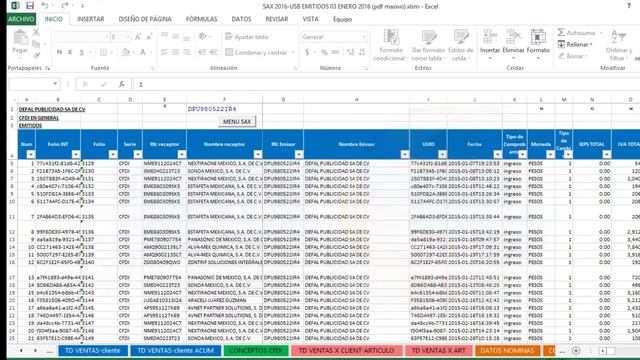The width and height of the screenshot is (640, 360).
Task: Toggle Ajustar texto wrap text
Action: click(x=247, y=37)
